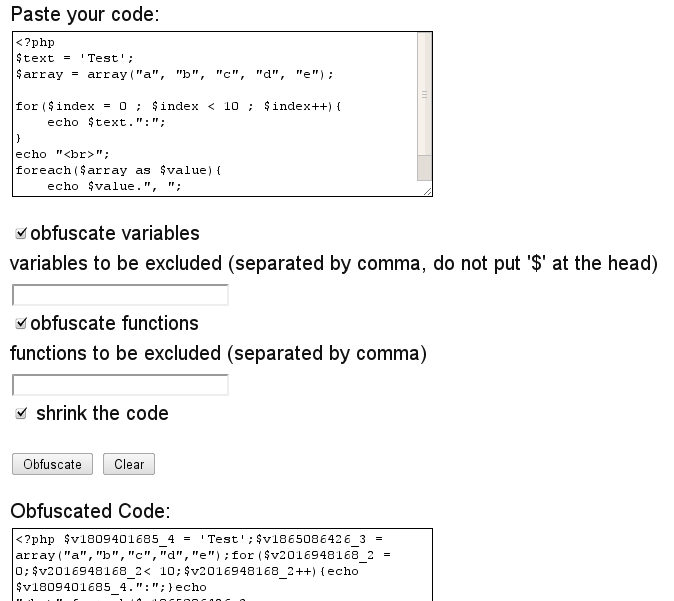
Task: Place cursor on the 'echo "<br>";' line
Action: 63,154
